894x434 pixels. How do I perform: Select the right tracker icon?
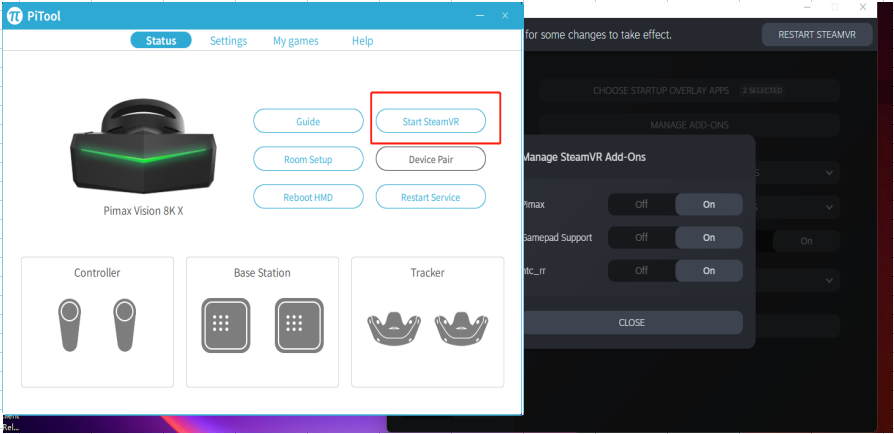coord(461,328)
